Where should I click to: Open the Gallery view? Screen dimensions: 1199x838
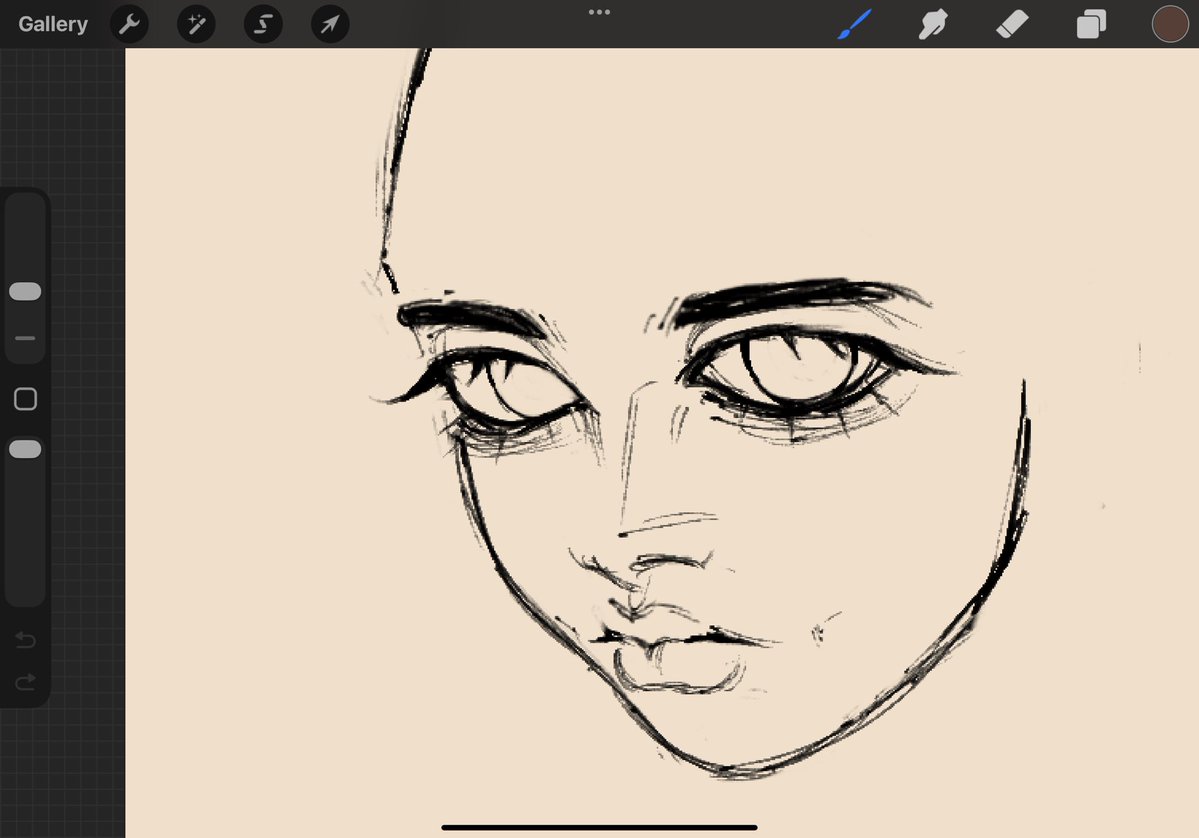point(53,24)
